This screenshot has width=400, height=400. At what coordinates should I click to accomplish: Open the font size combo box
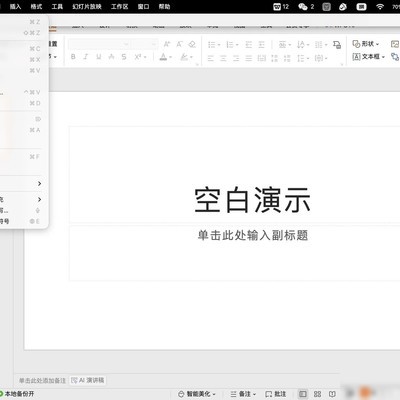[x=144, y=44]
